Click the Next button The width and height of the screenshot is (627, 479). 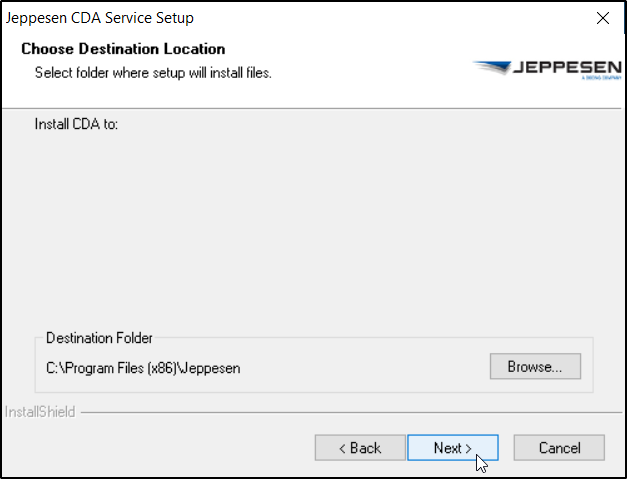tap(452, 448)
